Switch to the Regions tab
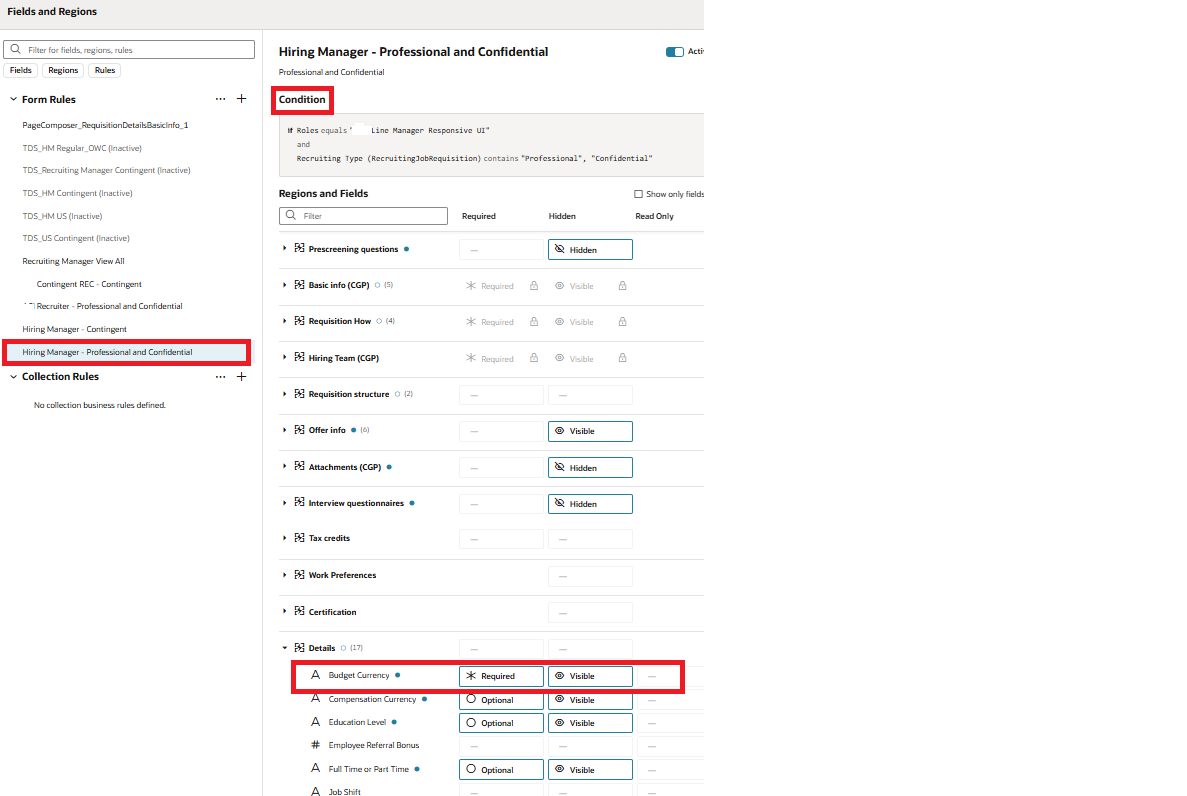 (62, 70)
